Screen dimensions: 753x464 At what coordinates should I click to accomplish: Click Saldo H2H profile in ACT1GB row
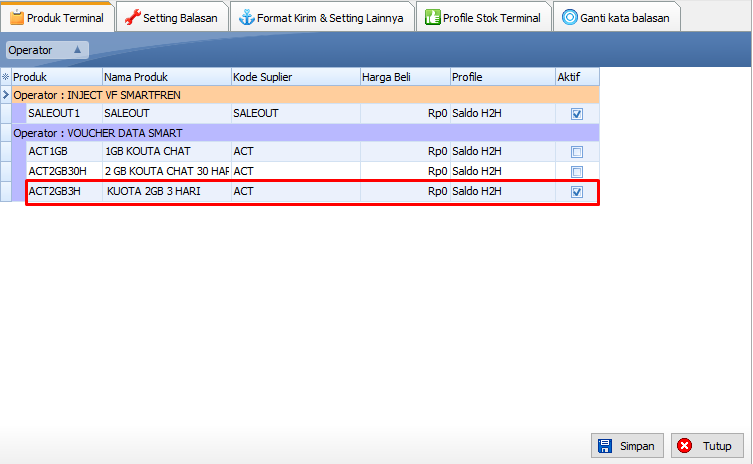click(x=503, y=151)
